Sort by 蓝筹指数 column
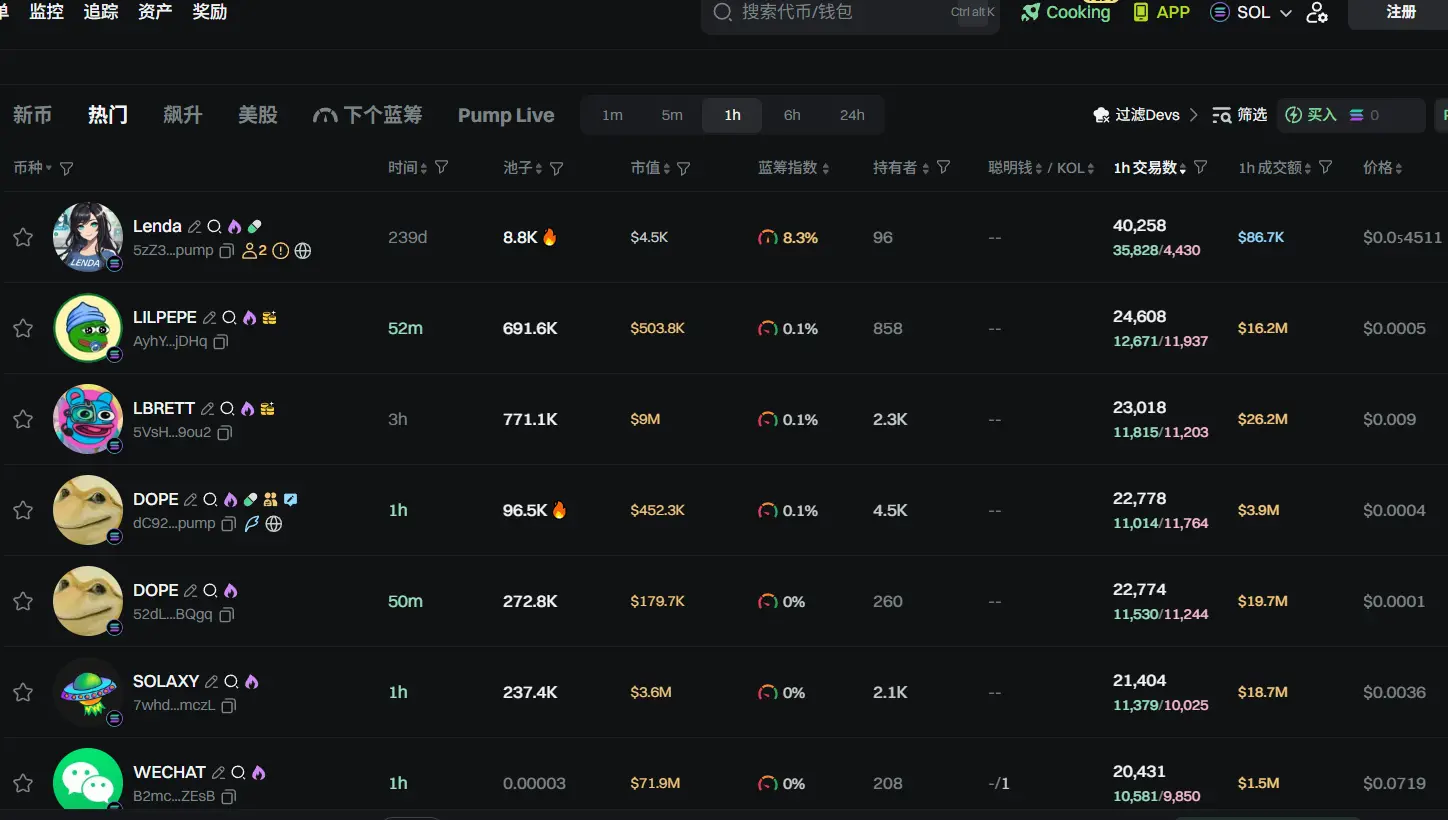The height and width of the screenshot is (820, 1448). point(794,168)
